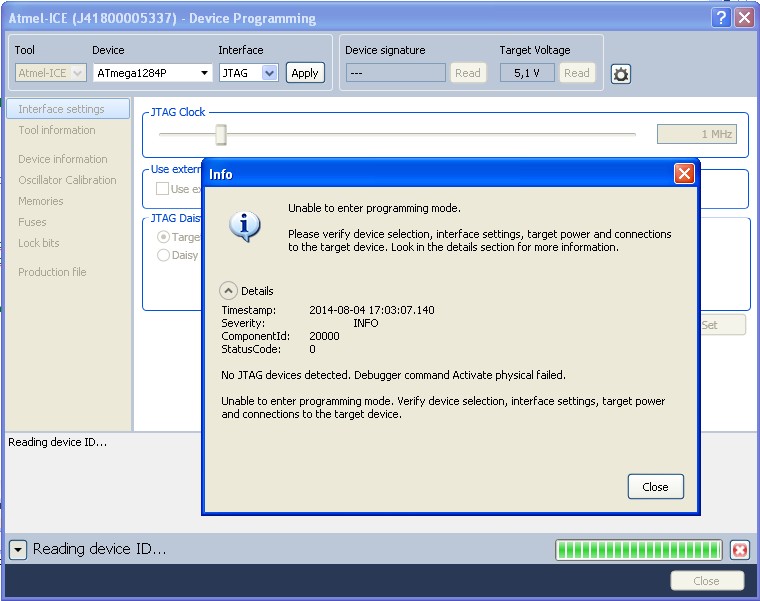
Task: Click Read next to Device signature
Action: tap(468, 73)
